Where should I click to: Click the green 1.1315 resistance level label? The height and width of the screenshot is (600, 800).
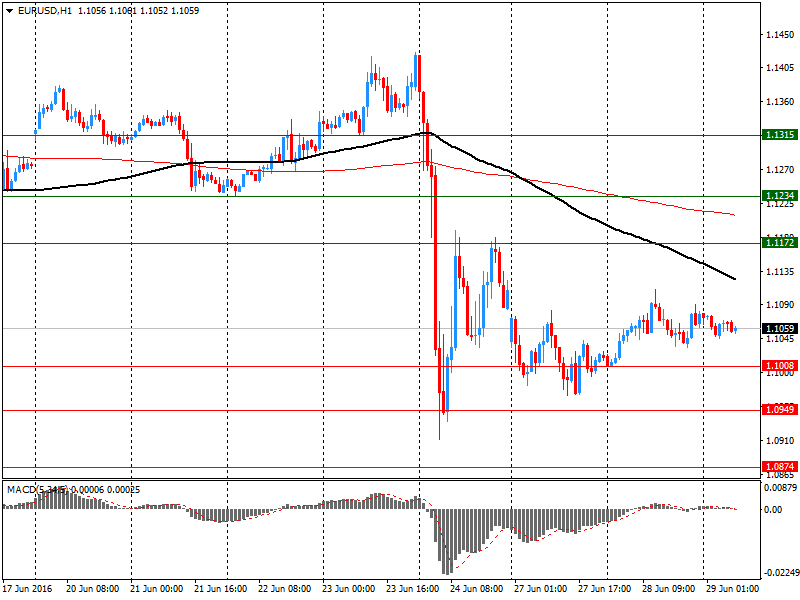[x=780, y=135]
